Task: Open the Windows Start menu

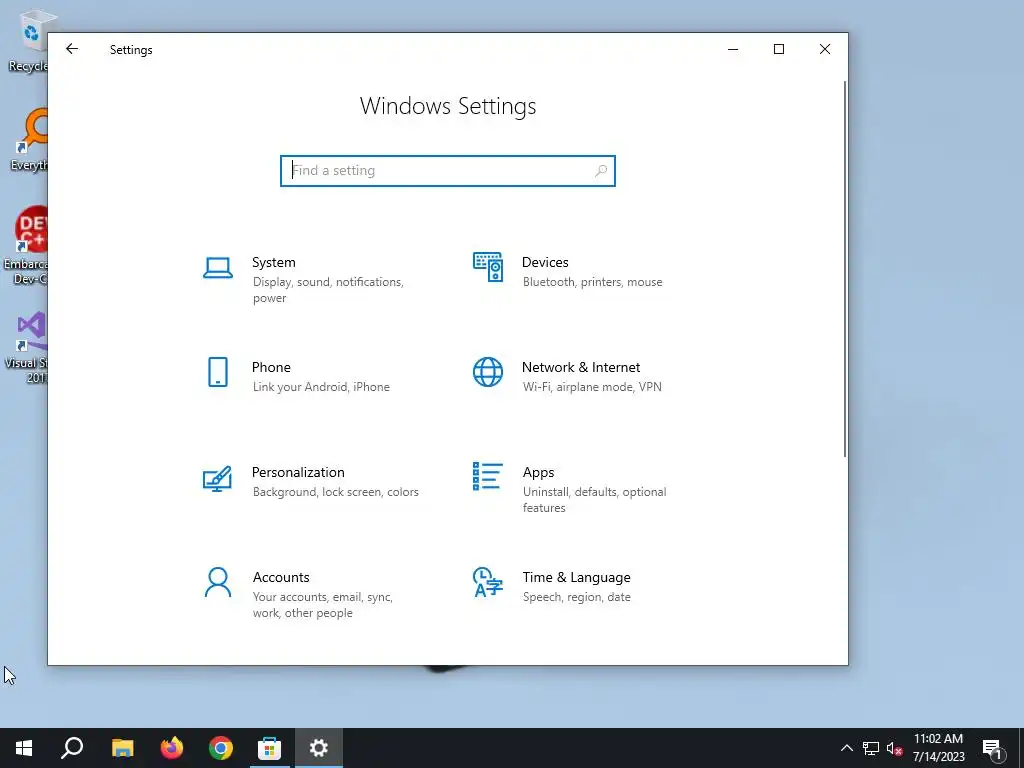Action: click(24, 748)
